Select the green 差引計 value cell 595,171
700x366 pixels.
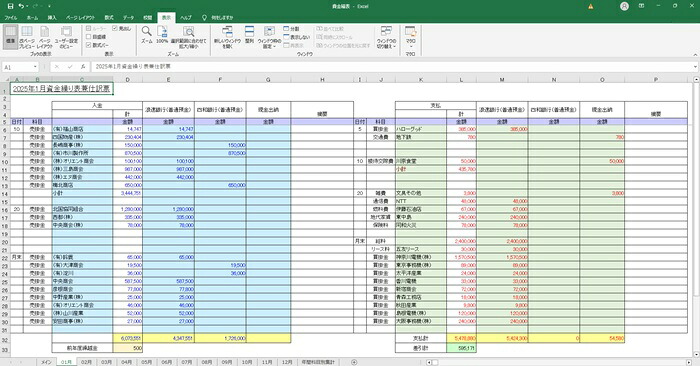click(x=462, y=348)
